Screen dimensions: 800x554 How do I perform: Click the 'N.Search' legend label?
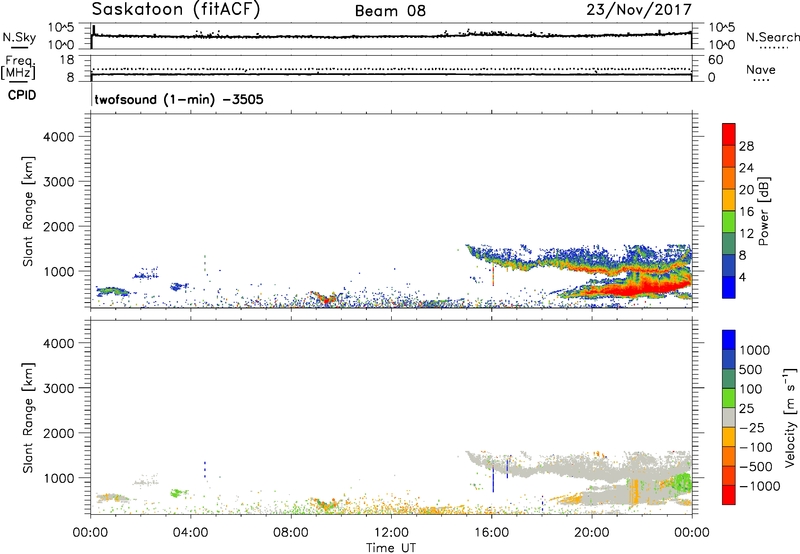pos(772,37)
